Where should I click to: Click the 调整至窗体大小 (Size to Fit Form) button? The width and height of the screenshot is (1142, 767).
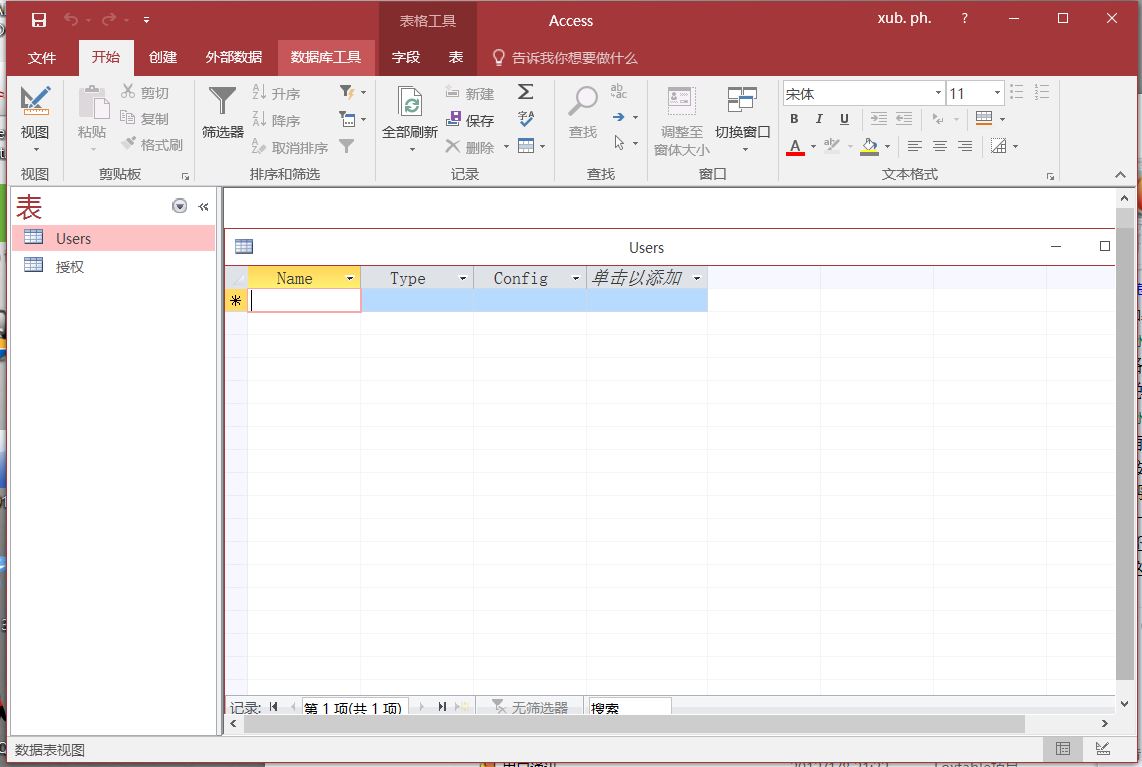click(682, 120)
